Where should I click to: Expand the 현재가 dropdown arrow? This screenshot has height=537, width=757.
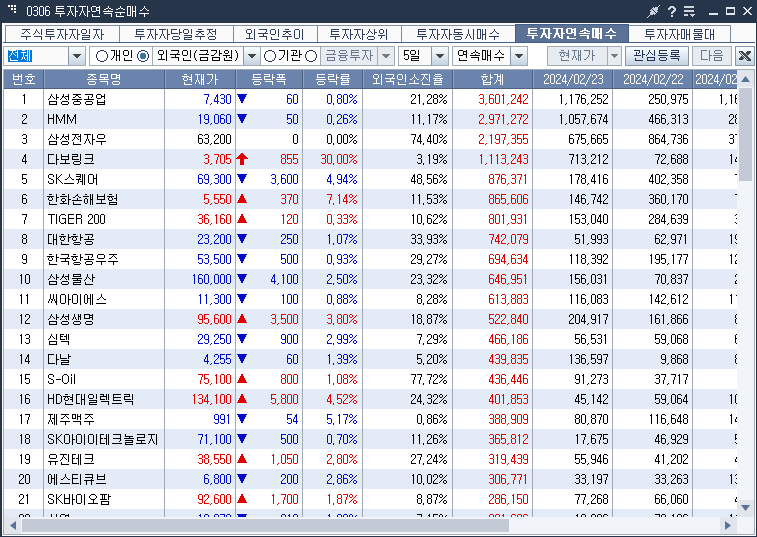[614, 56]
